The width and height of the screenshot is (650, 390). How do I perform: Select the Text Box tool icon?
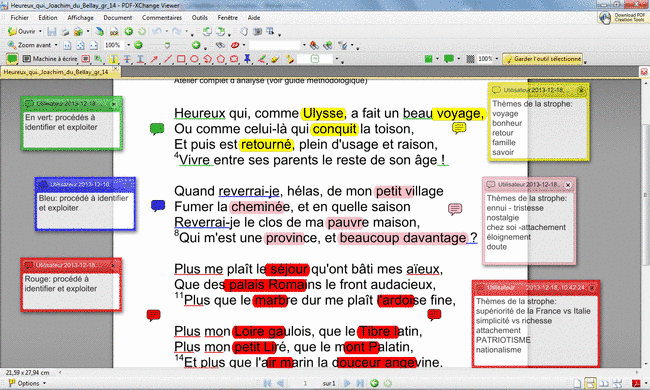[x=86, y=59]
